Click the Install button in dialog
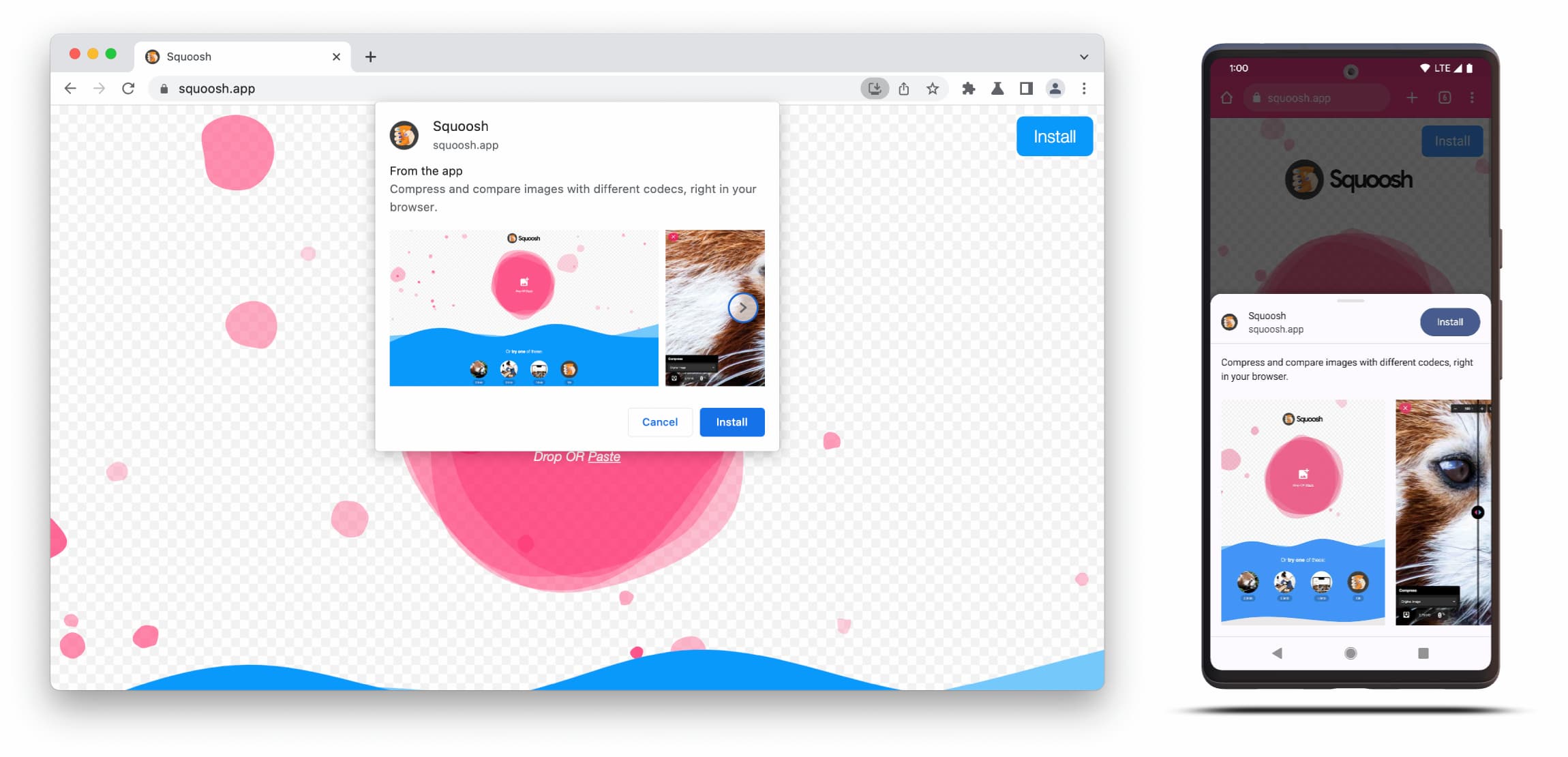1568x757 pixels. coord(731,421)
